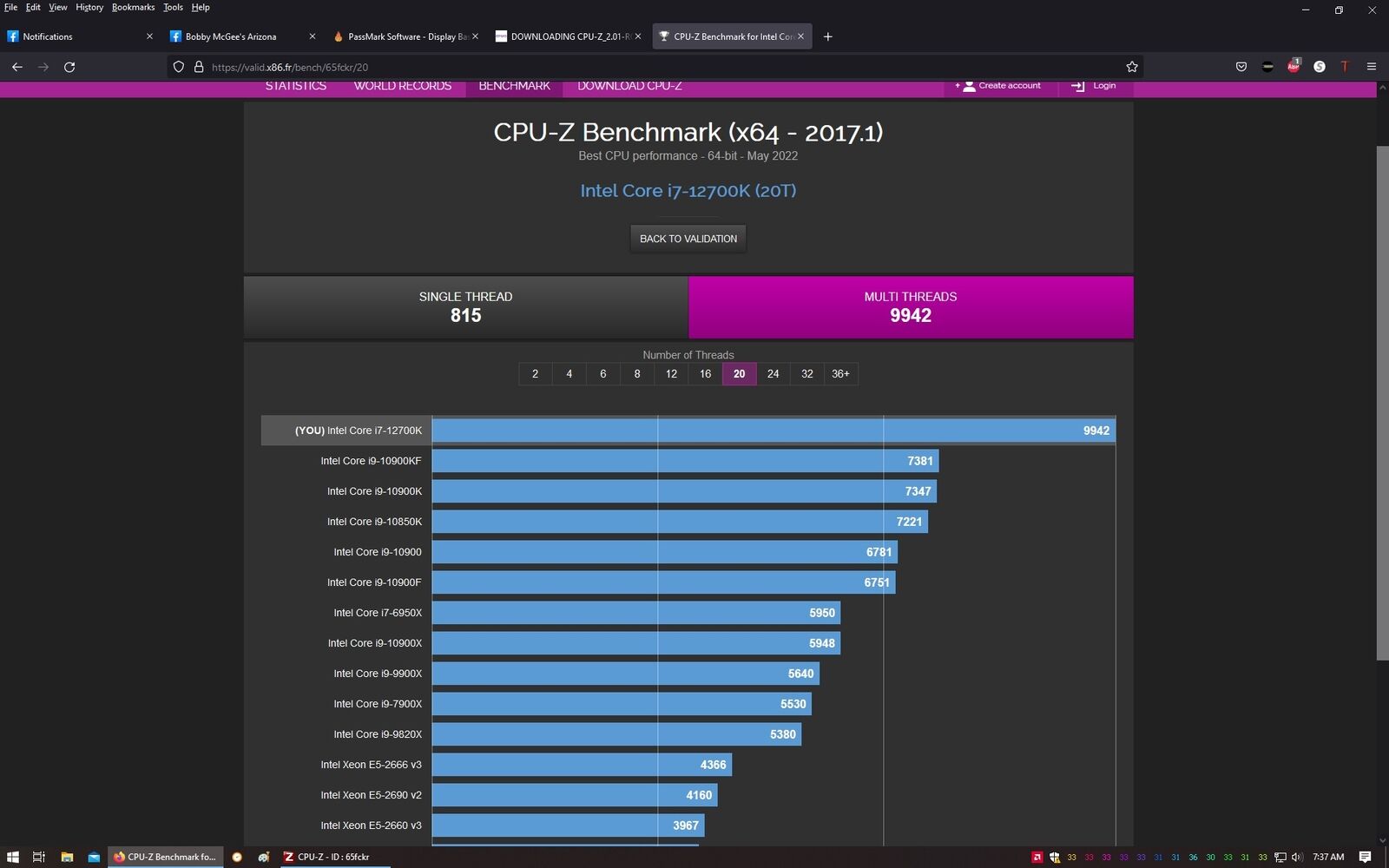Open DOWNLOAD CPU-Z page

629,86
